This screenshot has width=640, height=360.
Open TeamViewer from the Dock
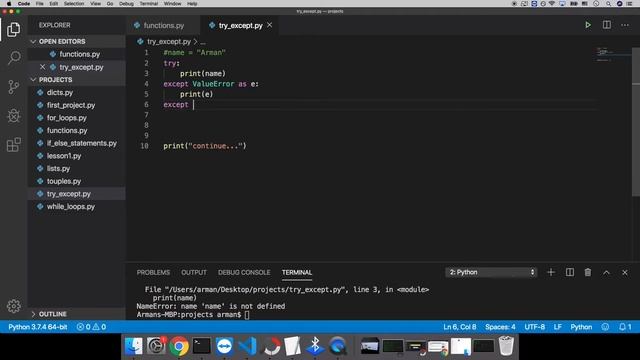click(x=224, y=347)
